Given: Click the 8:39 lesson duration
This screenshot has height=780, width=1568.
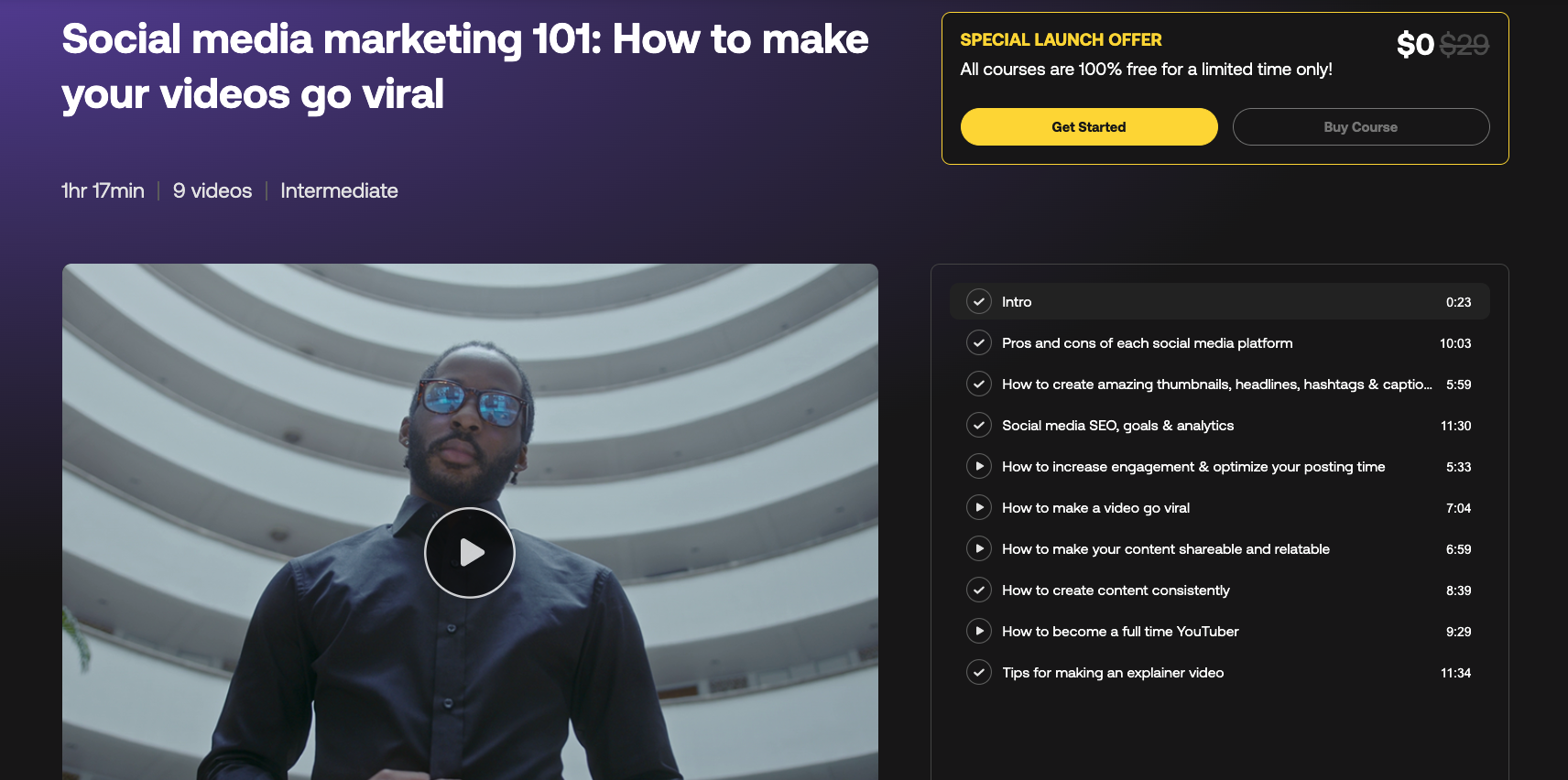Looking at the screenshot, I should pyautogui.click(x=1458, y=590).
